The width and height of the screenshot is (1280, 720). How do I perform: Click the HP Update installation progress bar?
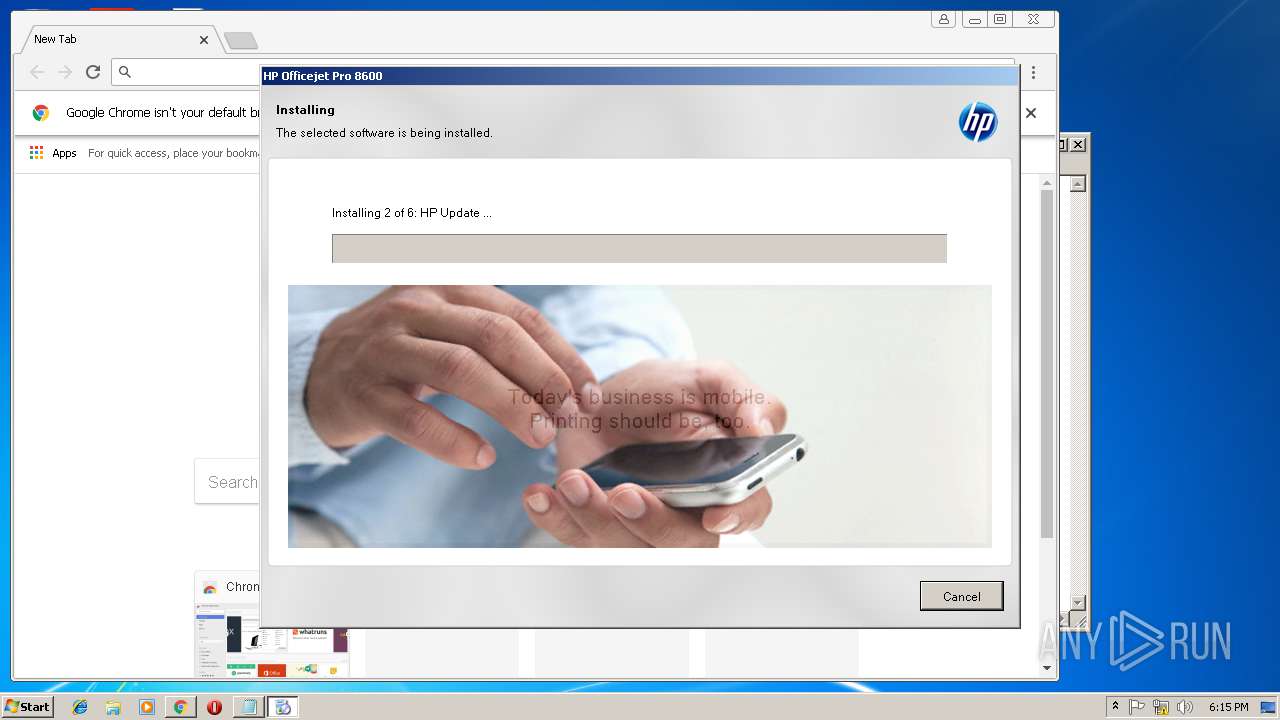[639, 249]
